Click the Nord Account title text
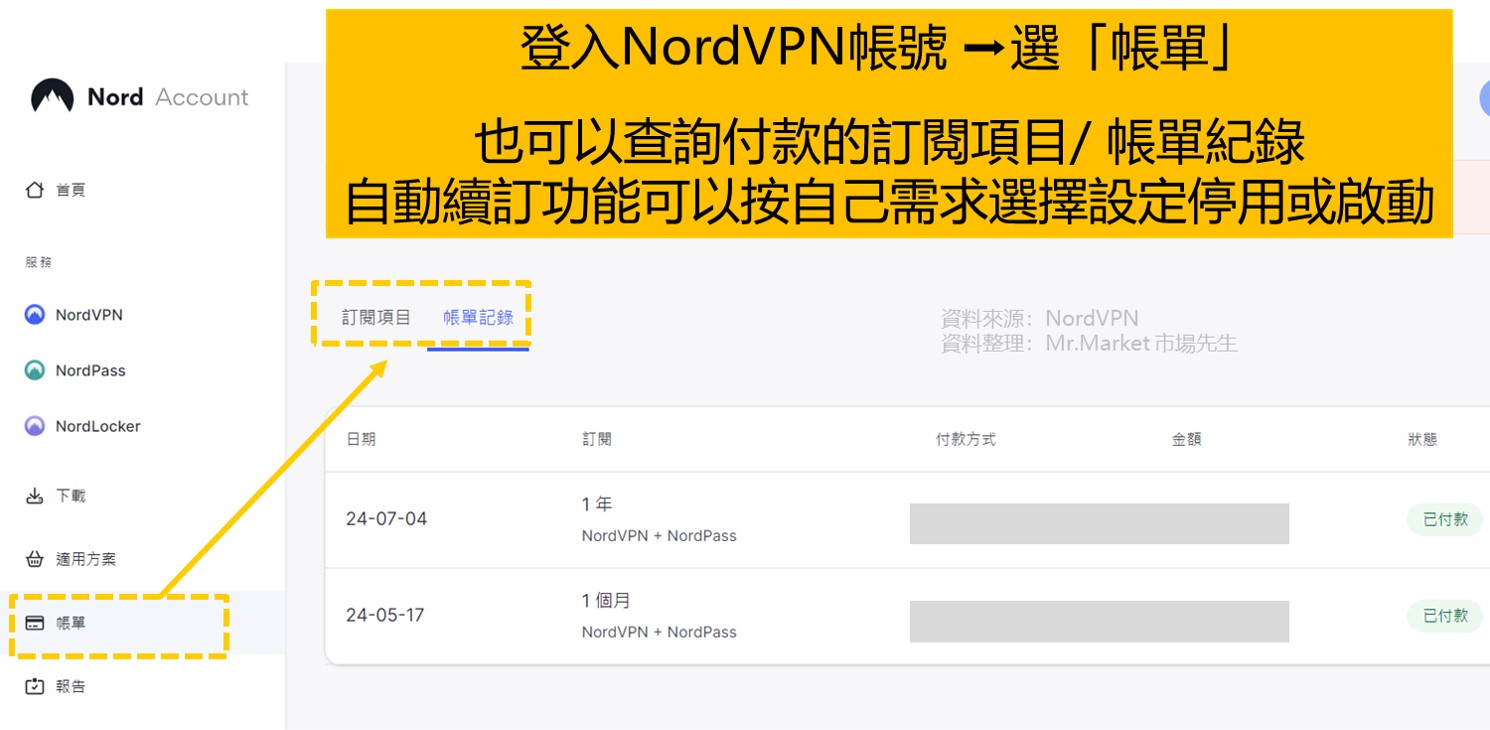This screenshot has height=730, width=1490. [x=168, y=97]
